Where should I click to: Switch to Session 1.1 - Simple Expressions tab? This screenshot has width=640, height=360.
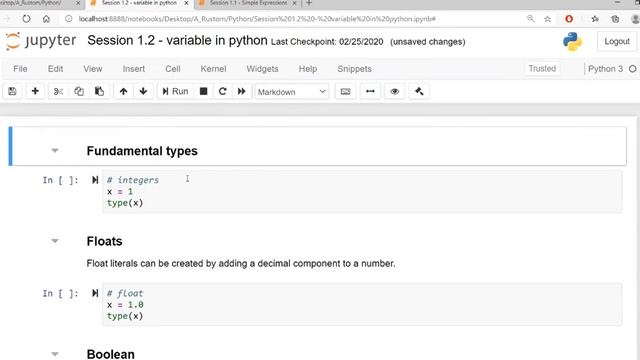point(248,3)
